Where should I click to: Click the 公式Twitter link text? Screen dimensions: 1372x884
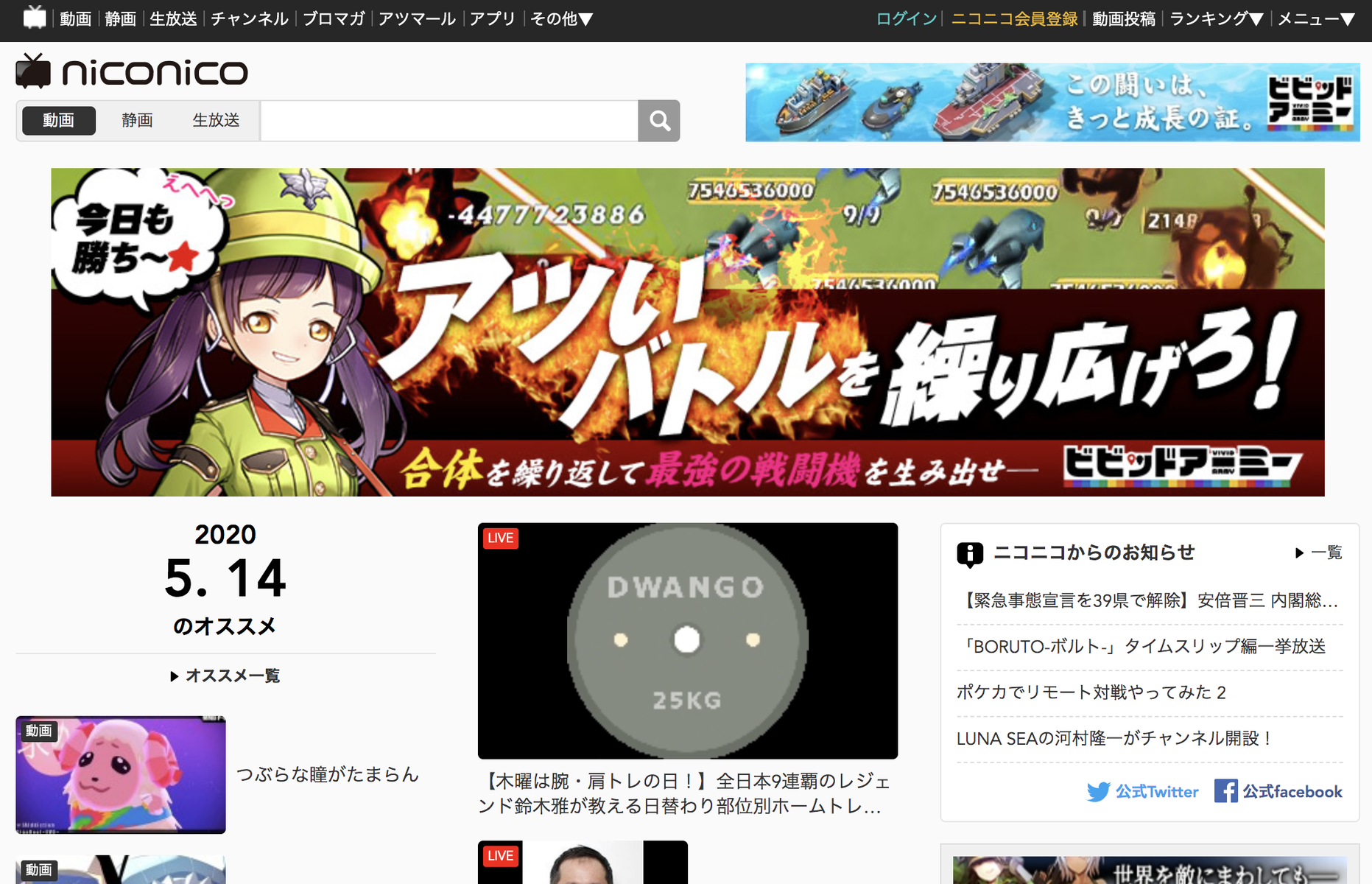(1157, 792)
